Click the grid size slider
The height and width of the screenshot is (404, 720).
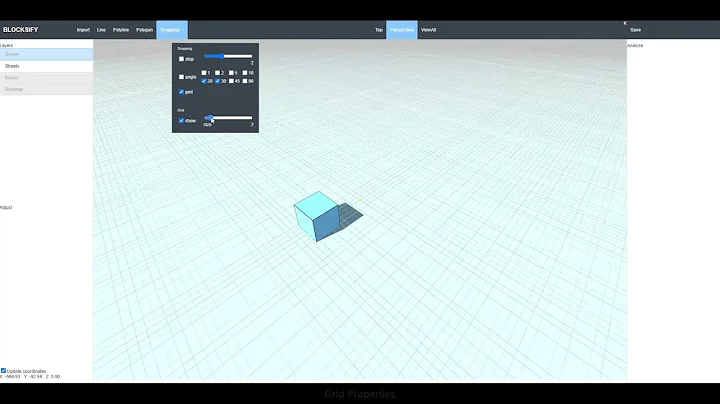point(228,118)
